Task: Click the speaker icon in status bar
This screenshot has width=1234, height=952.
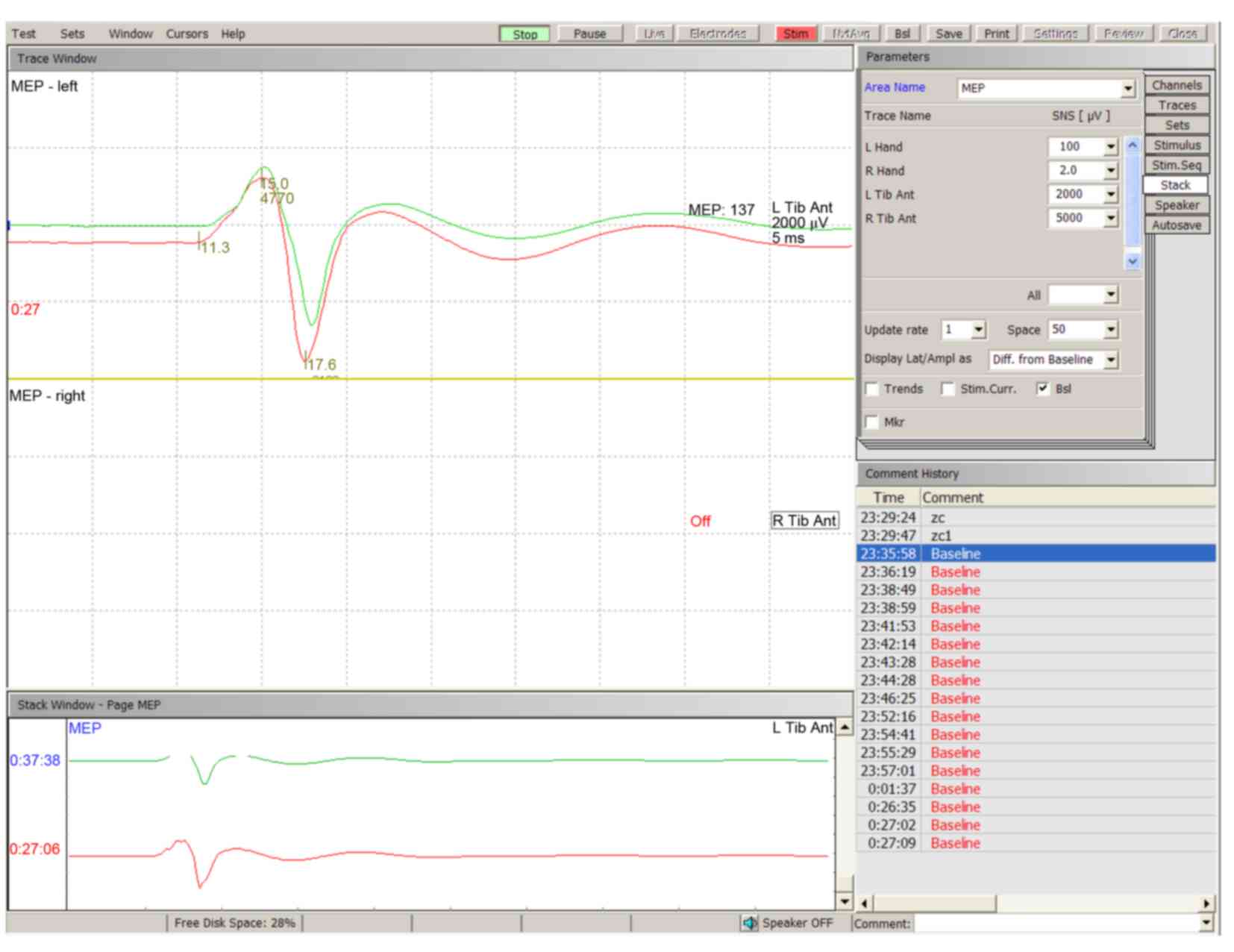Action: click(748, 923)
